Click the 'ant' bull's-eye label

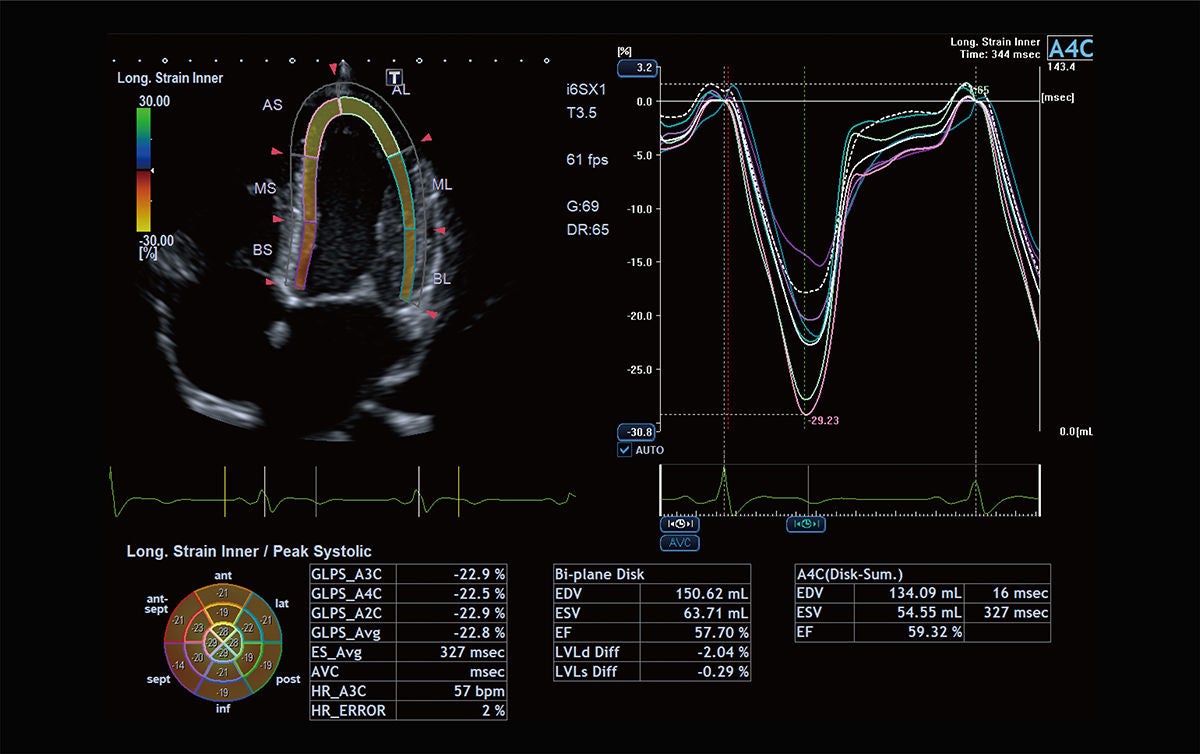coord(224,574)
